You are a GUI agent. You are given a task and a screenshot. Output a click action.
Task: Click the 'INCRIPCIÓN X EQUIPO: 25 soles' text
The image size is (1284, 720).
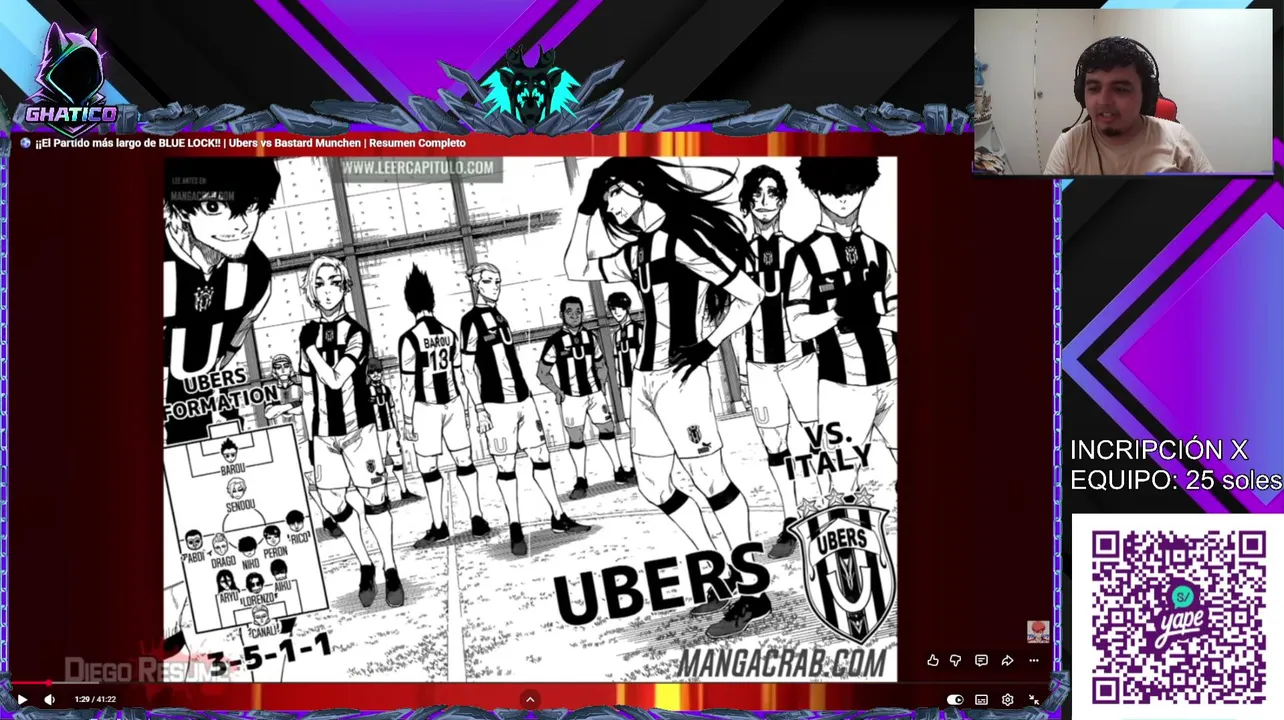pos(1175,465)
